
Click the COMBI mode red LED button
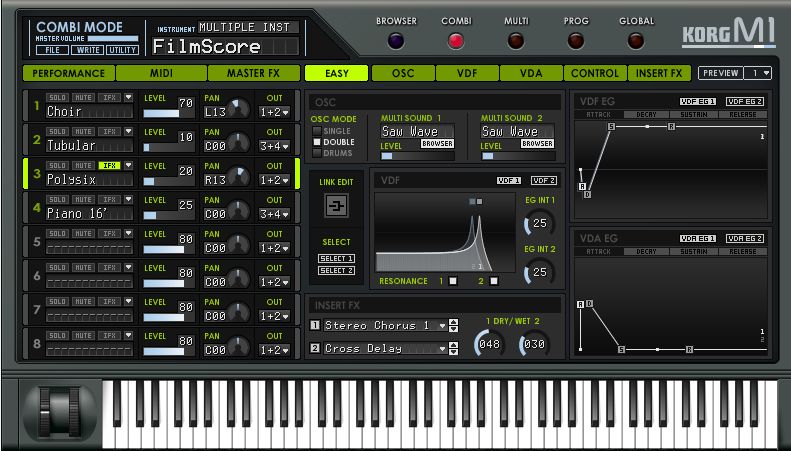click(456, 41)
